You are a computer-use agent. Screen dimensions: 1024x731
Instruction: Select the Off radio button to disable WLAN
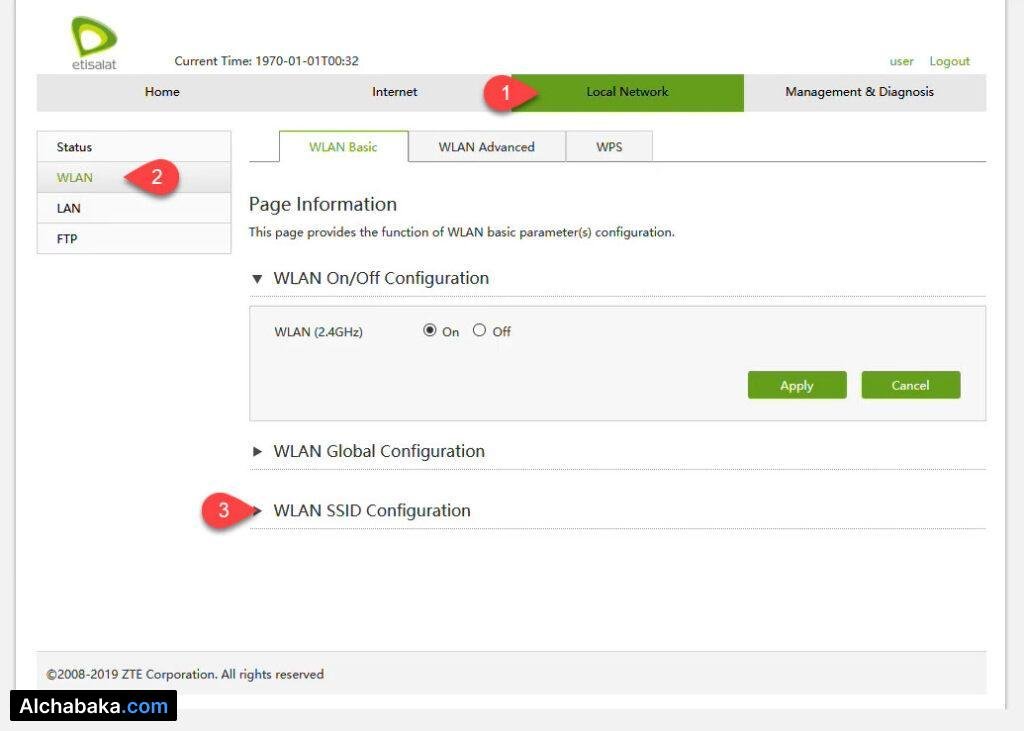pos(479,331)
